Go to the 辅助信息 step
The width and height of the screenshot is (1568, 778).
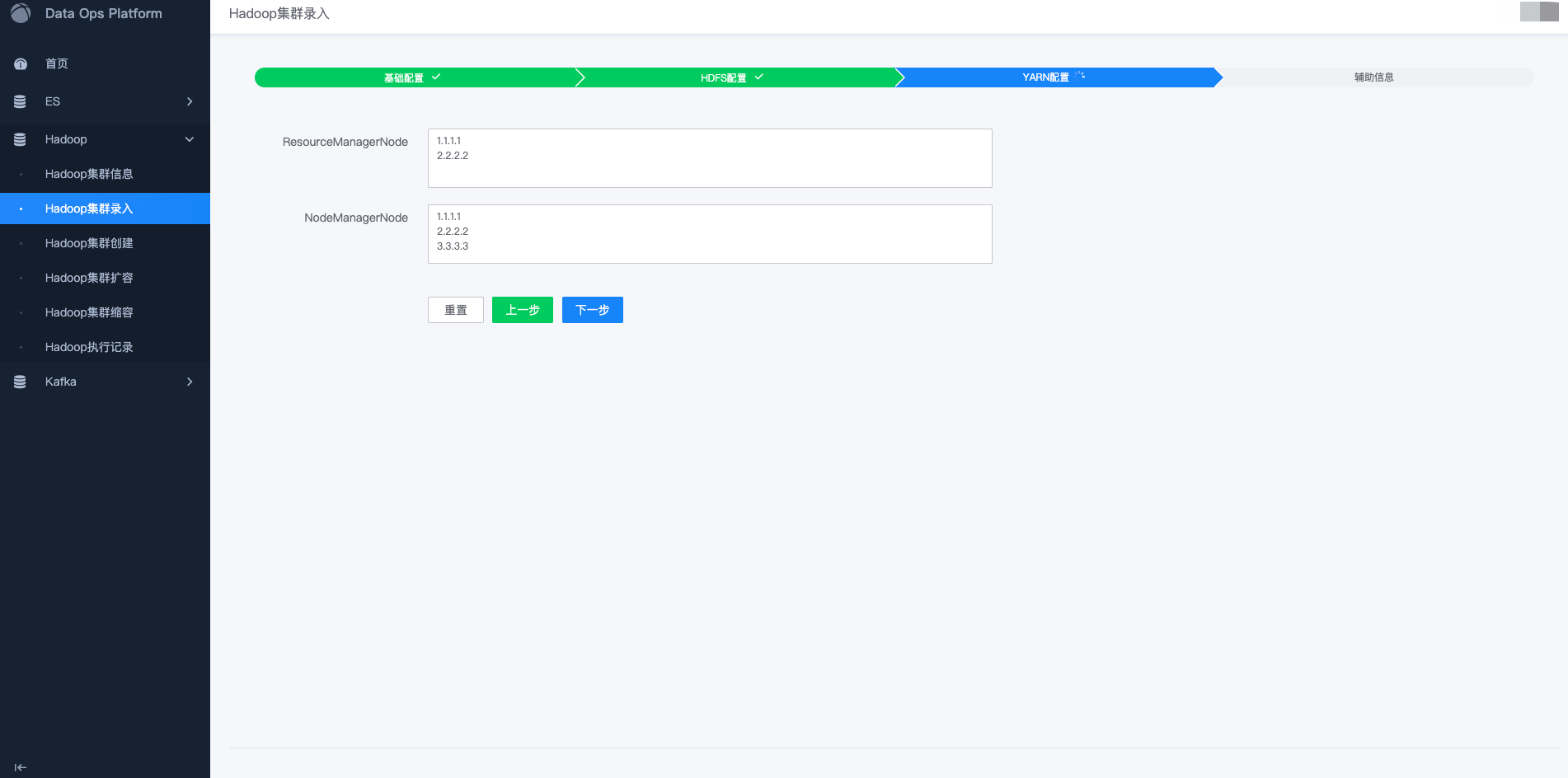pos(1374,77)
